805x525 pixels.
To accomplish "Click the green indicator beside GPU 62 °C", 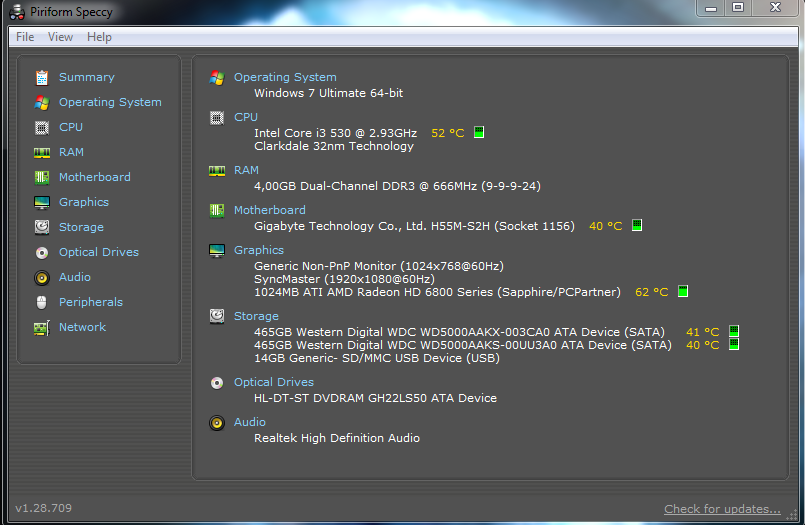I will (x=683, y=292).
